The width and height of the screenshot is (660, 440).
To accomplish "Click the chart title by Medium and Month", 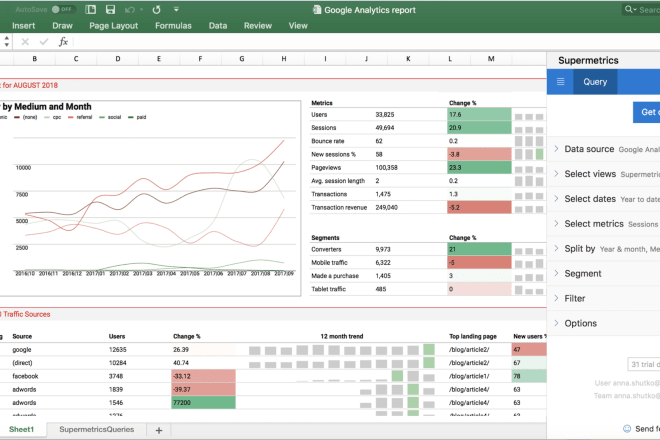I will 46,107.
